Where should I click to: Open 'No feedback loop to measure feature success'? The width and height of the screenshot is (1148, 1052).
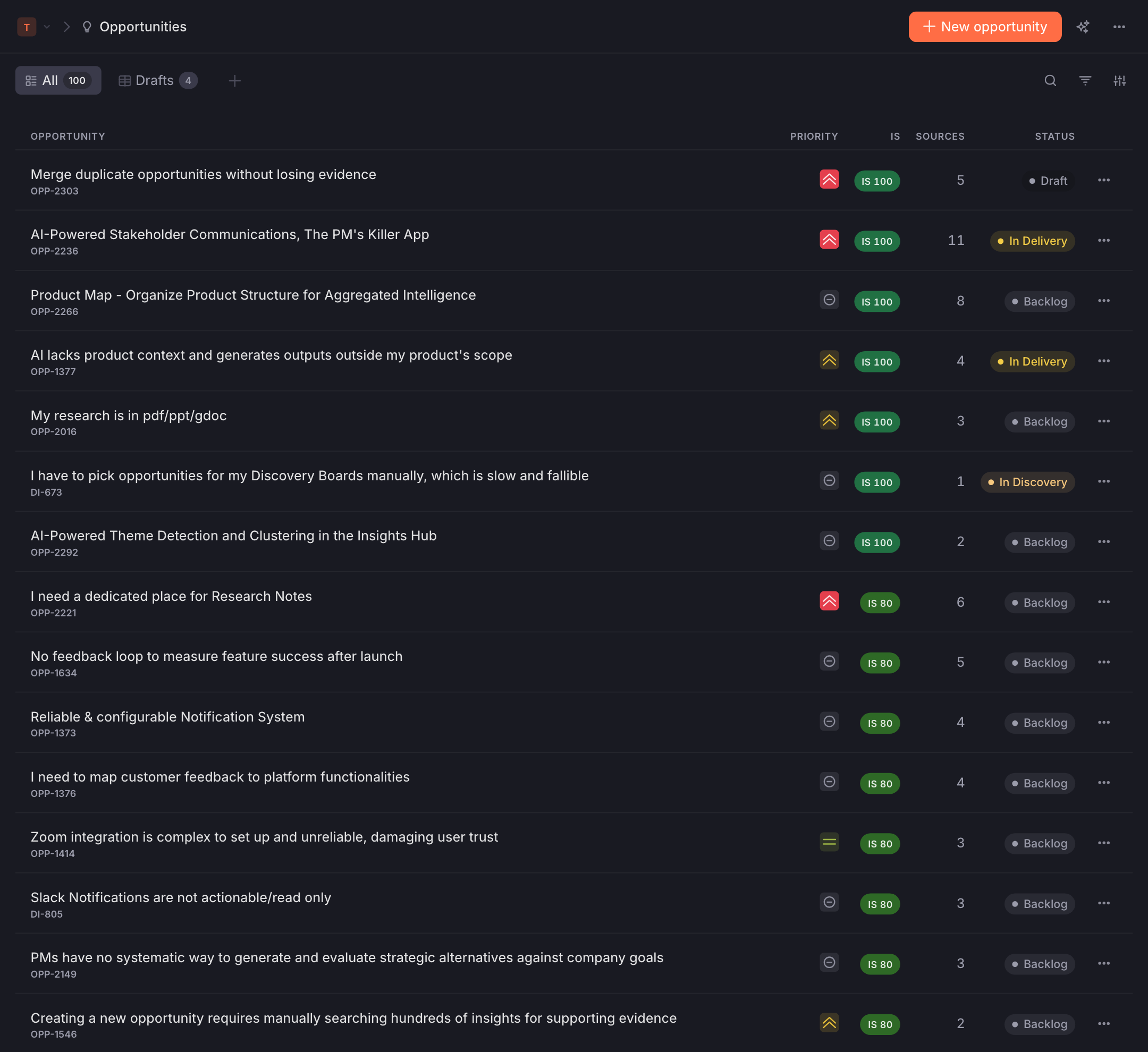point(216,656)
